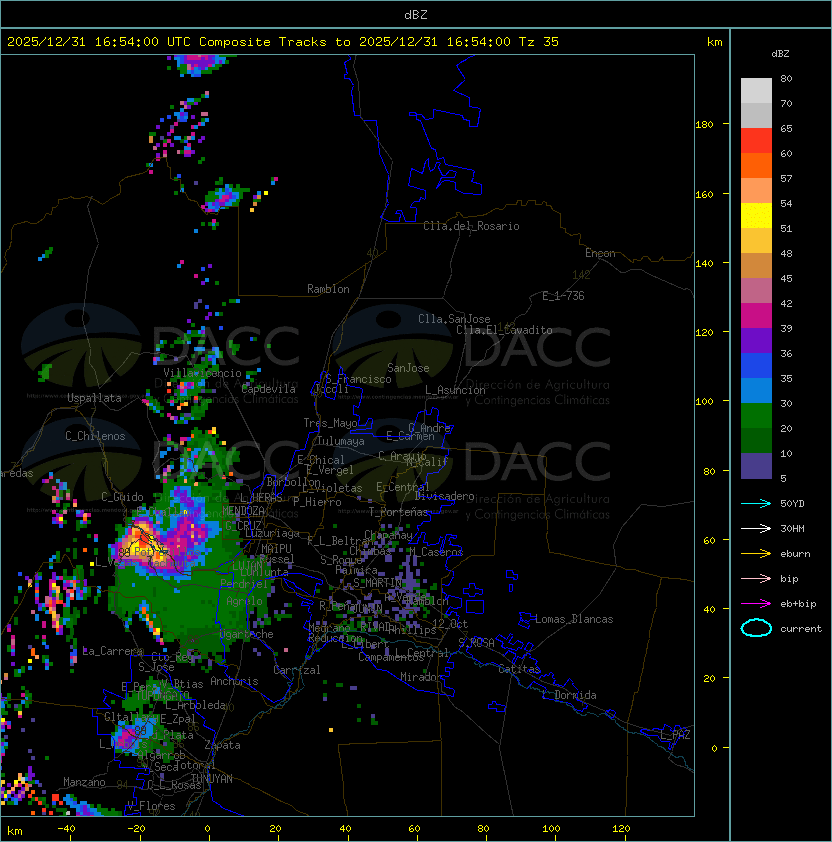Click the 'C_Chilenos' map label
Image resolution: width=832 pixels, height=842 pixels.
point(95,436)
